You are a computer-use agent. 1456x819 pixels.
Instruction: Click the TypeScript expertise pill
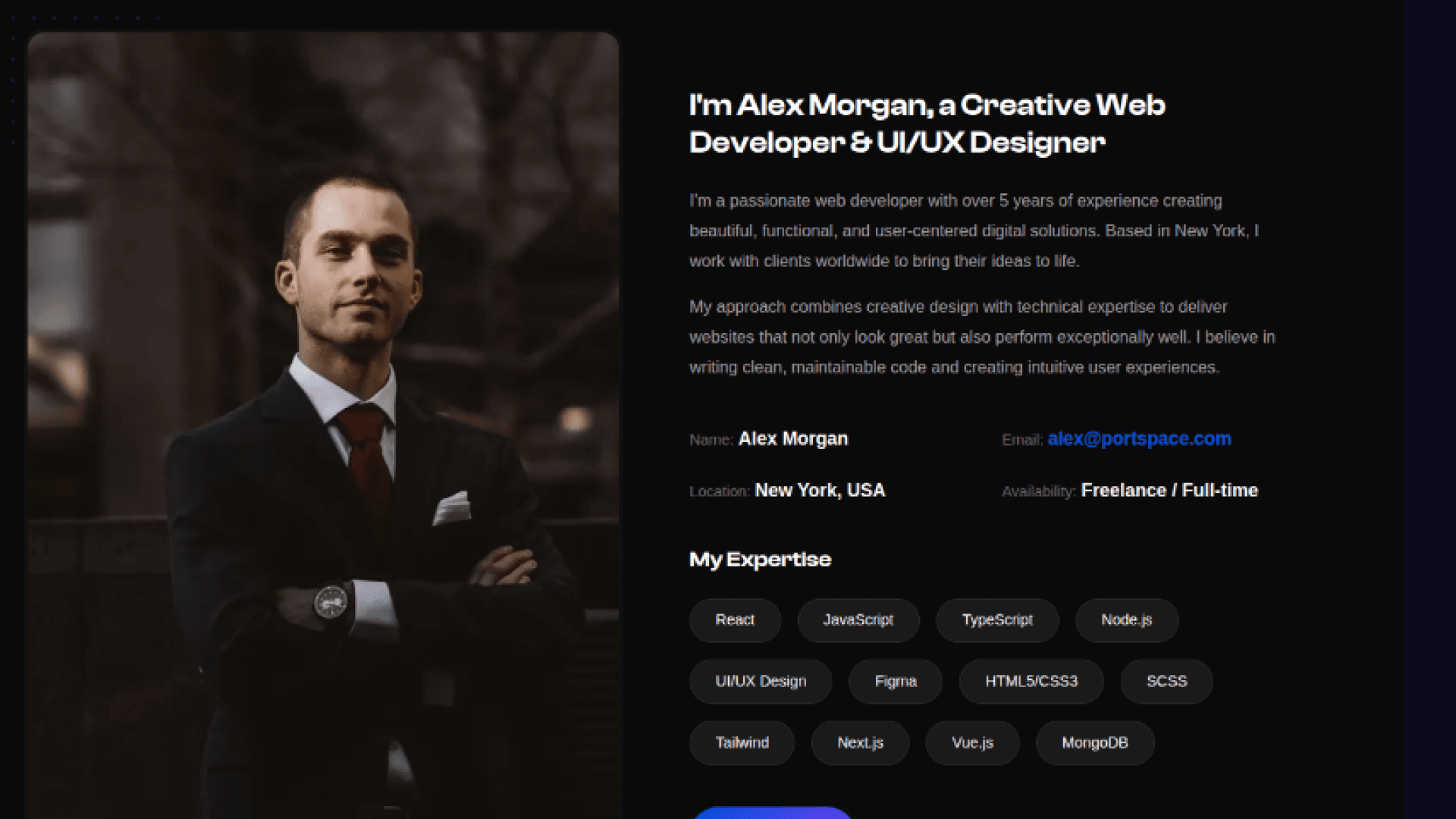click(x=997, y=620)
